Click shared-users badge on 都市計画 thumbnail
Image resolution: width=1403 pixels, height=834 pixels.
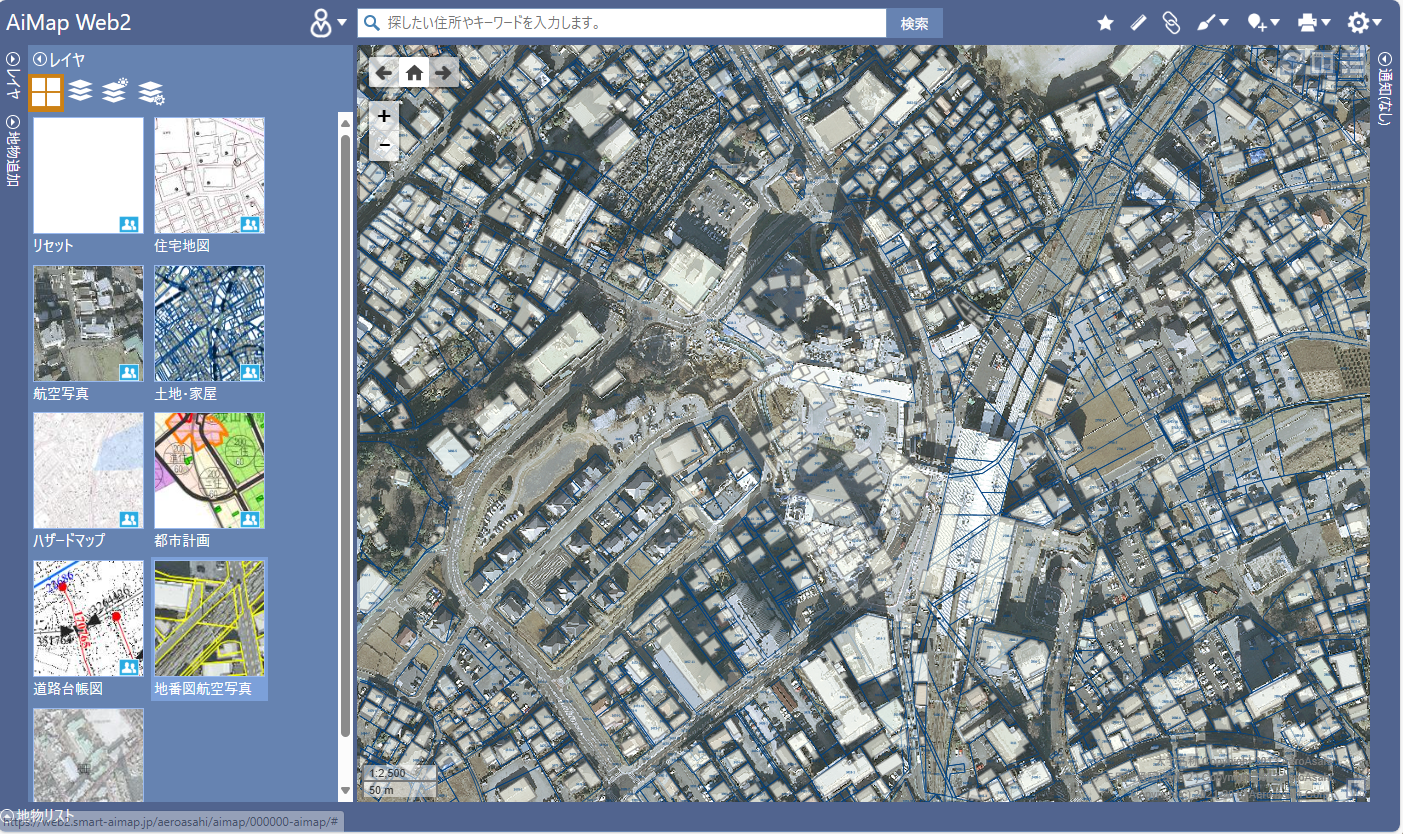click(250, 520)
